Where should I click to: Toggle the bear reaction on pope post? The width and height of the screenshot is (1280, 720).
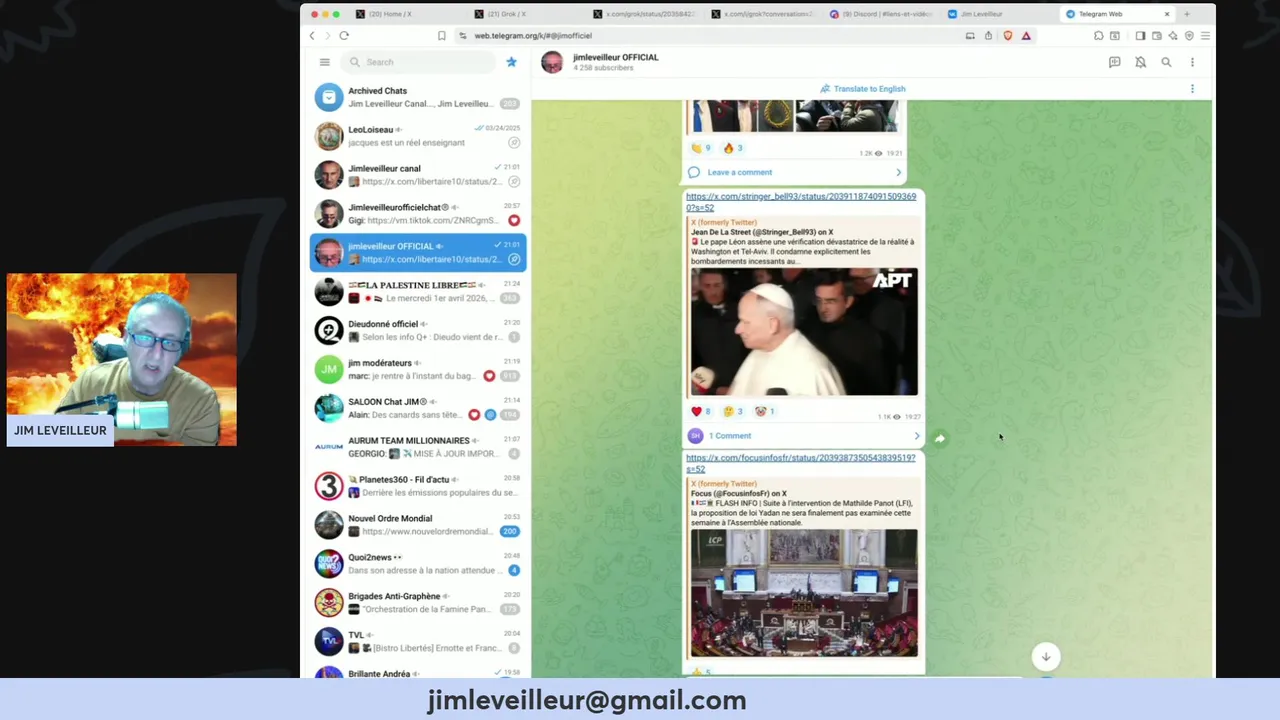click(x=765, y=411)
